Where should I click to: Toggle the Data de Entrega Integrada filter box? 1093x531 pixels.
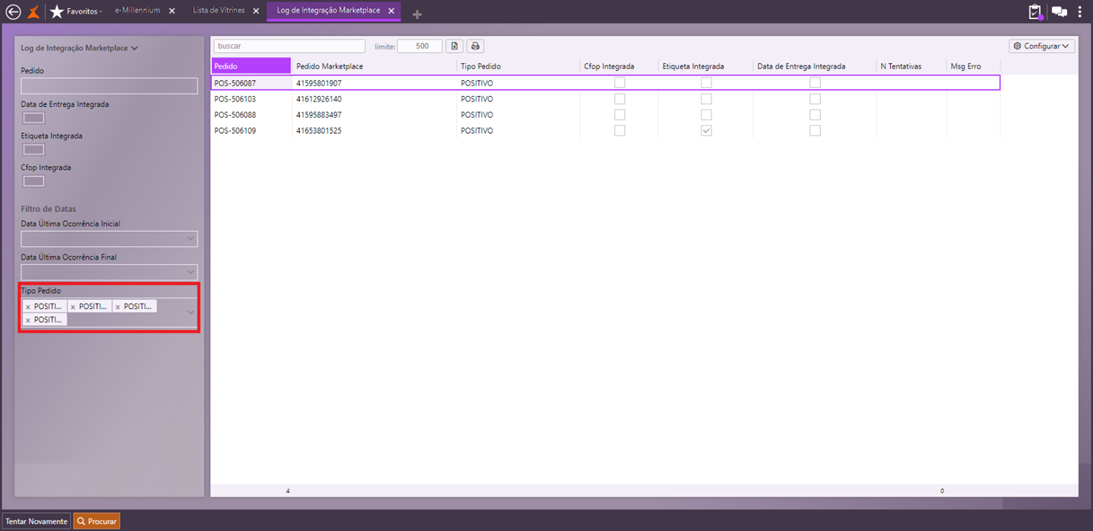[34, 118]
